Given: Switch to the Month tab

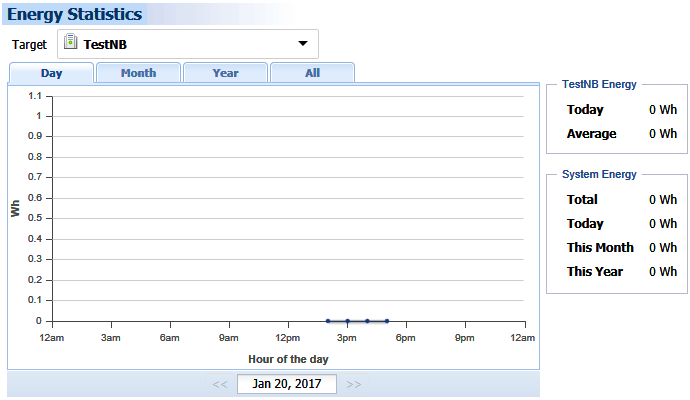Looking at the screenshot, I should [x=139, y=73].
